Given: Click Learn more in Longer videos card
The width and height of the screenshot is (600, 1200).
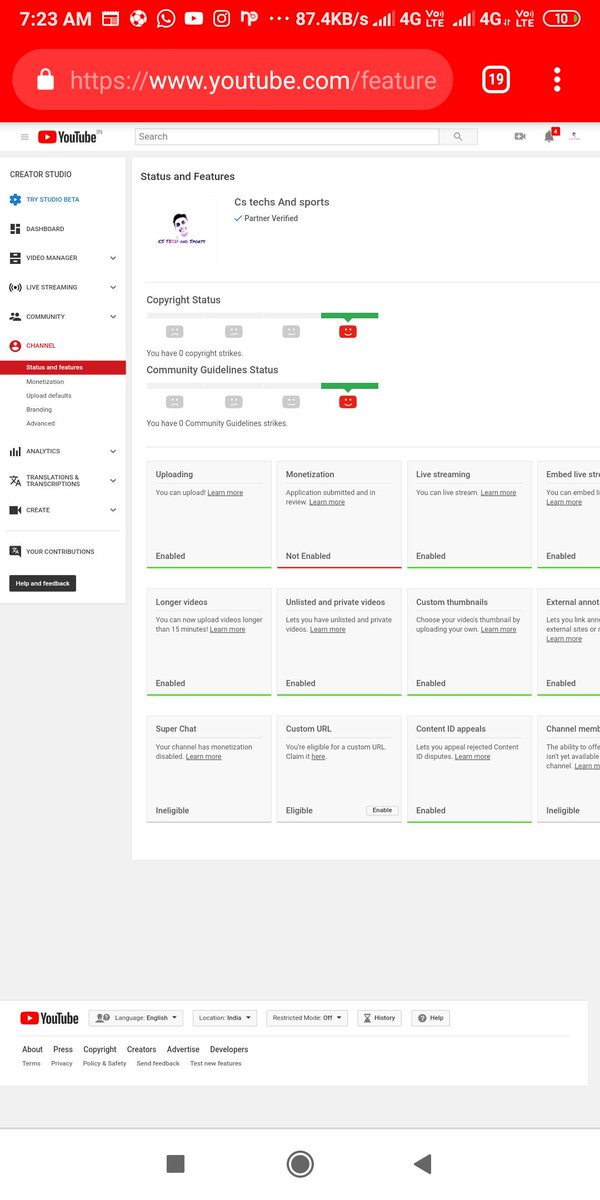Looking at the screenshot, I should click(x=227, y=630).
